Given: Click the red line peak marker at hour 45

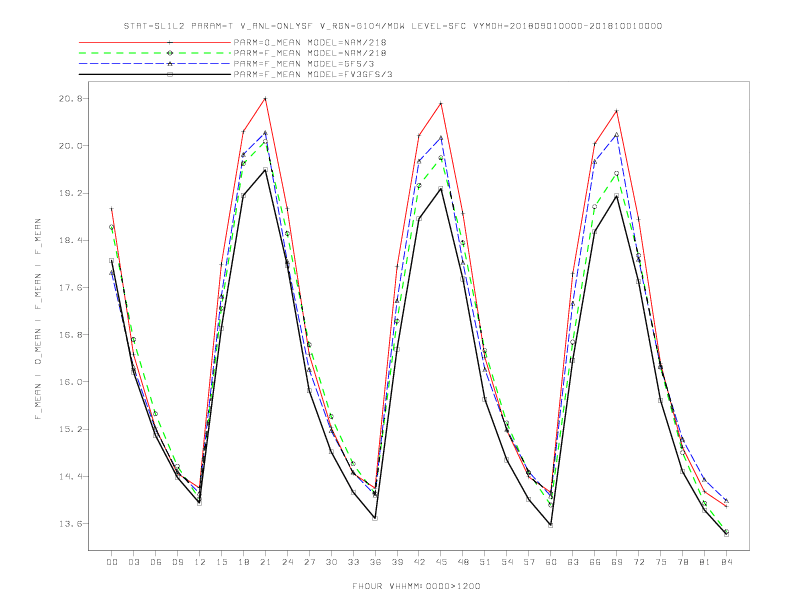Looking at the screenshot, I should click(x=441, y=104).
